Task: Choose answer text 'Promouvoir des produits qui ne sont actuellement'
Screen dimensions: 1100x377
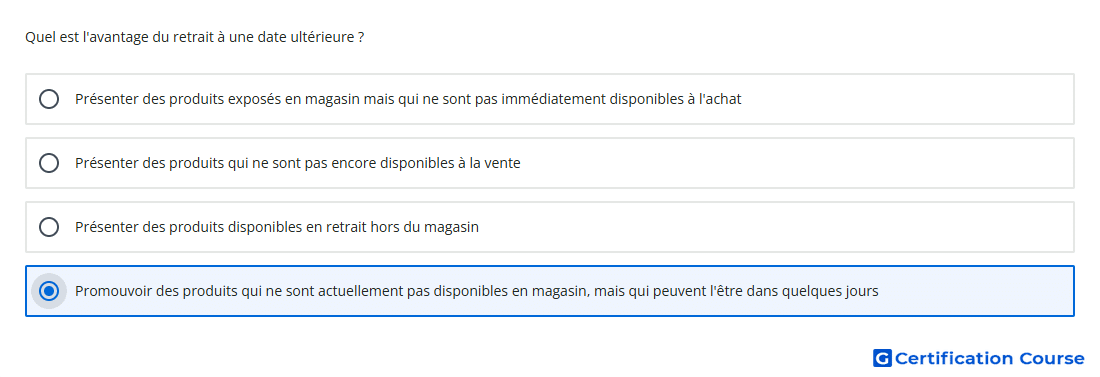Action: click(x=239, y=291)
